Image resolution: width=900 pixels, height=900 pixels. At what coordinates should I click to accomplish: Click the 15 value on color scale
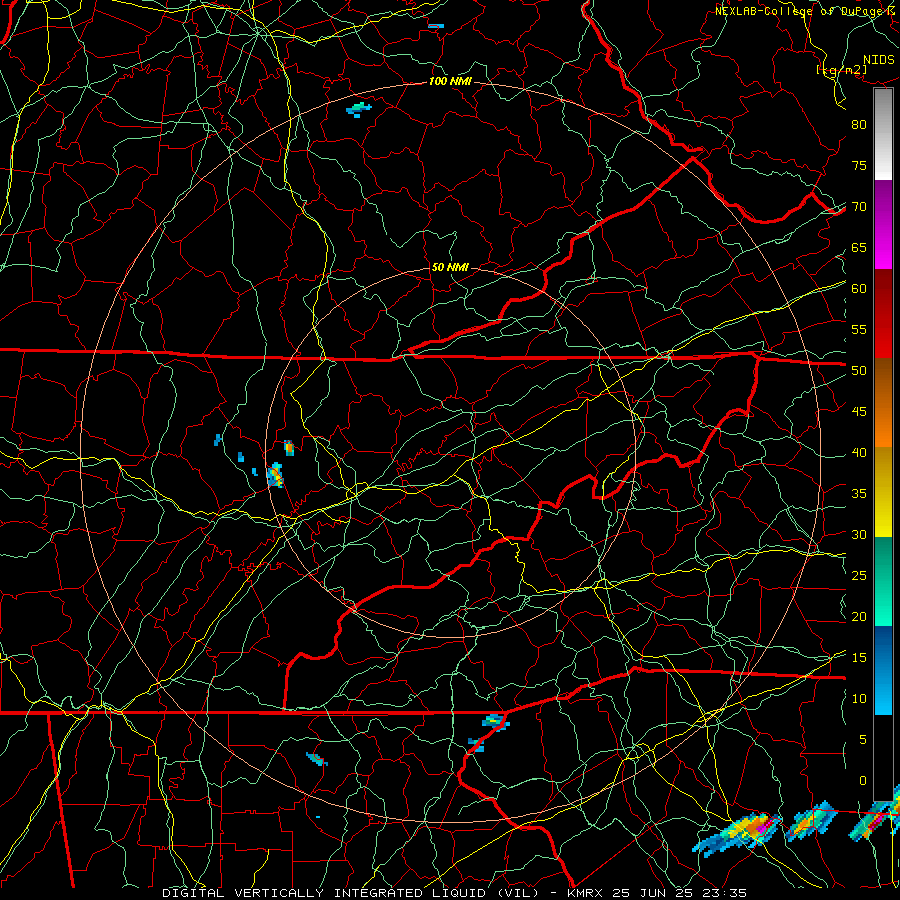pos(859,657)
